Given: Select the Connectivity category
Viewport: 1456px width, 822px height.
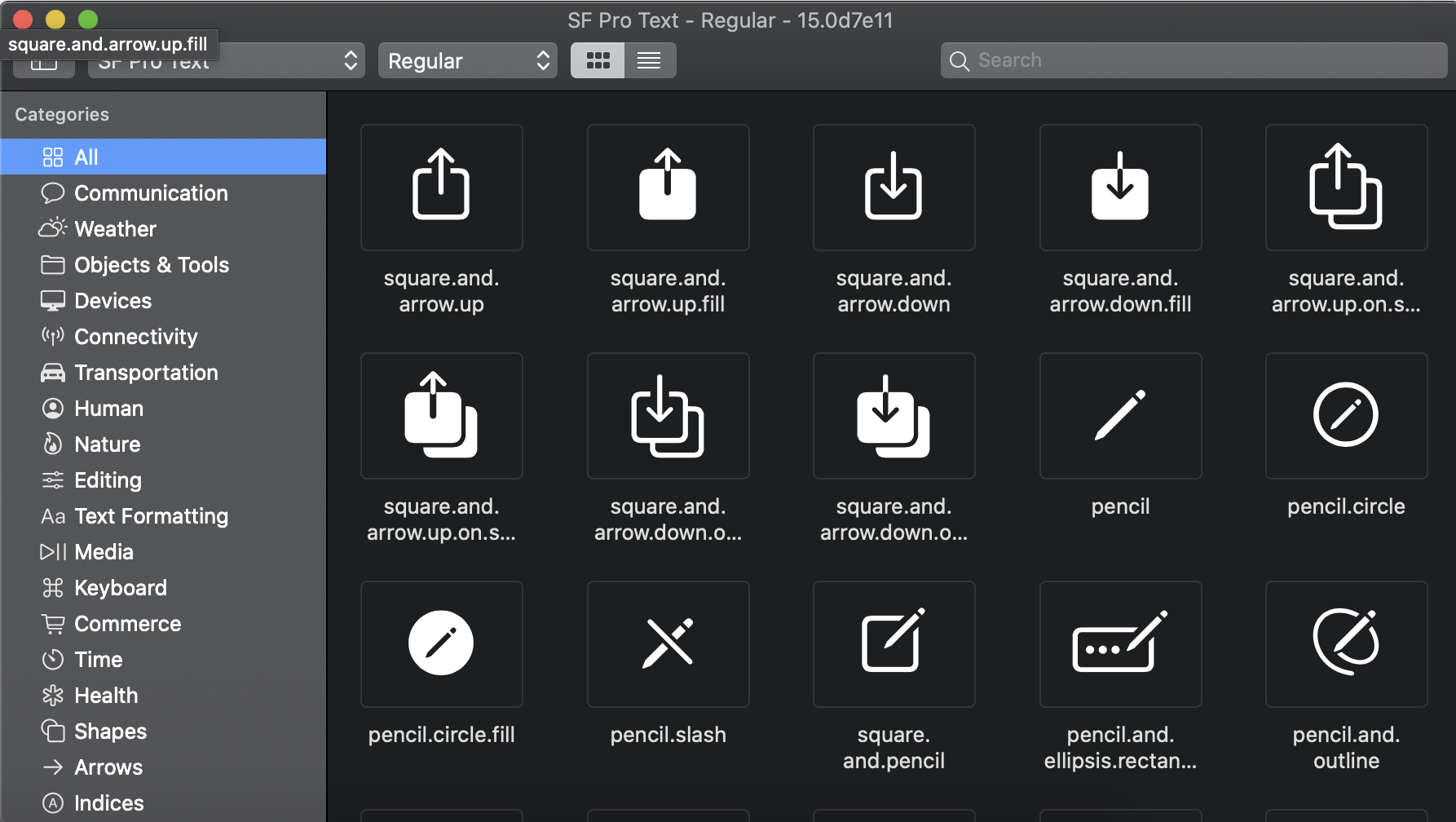Looking at the screenshot, I should point(163,336).
